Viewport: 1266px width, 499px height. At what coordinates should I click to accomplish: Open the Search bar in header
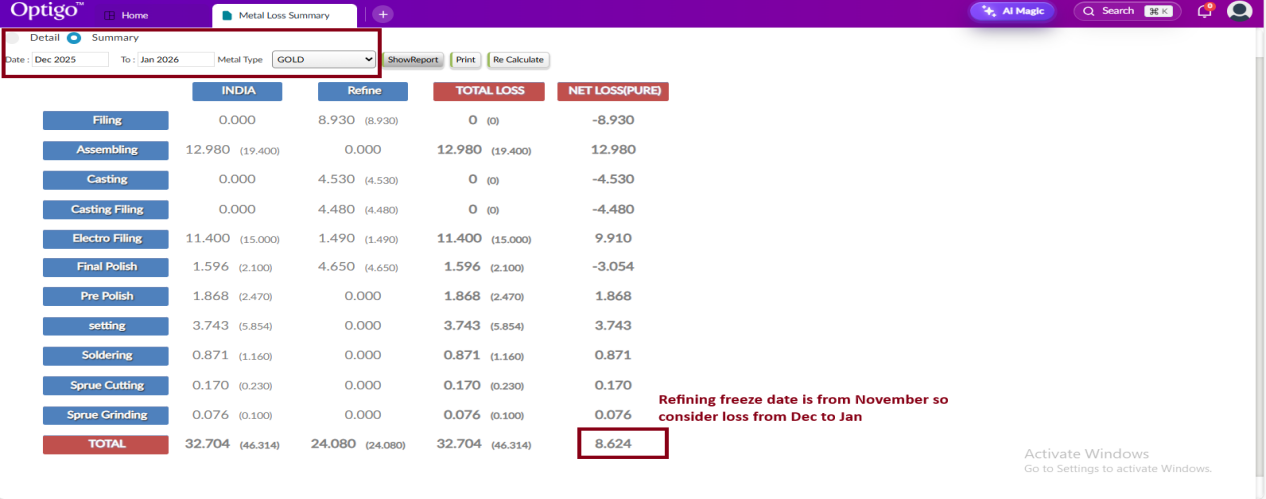[x=1127, y=11]
